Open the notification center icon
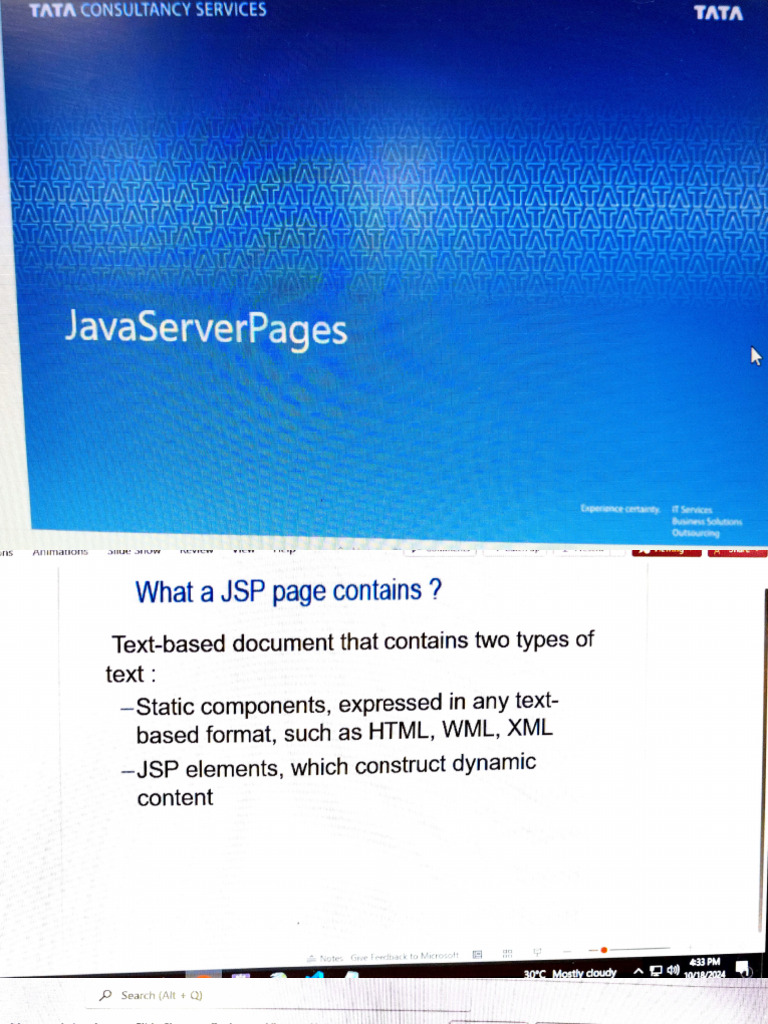Viewport: 768px width, 1024px height. click(743, 967)
